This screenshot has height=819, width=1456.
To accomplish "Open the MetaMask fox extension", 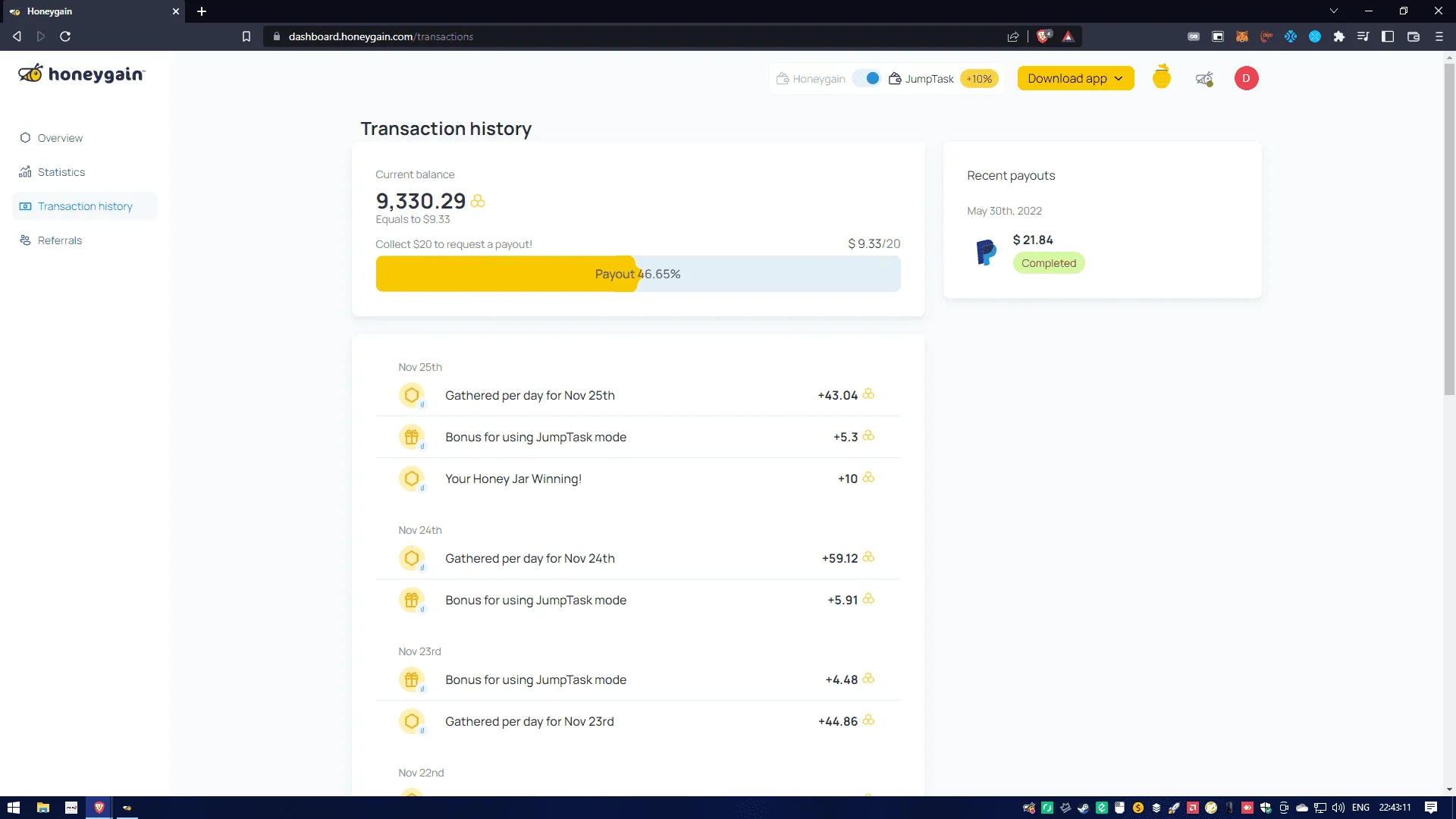I will point(1242,36).
